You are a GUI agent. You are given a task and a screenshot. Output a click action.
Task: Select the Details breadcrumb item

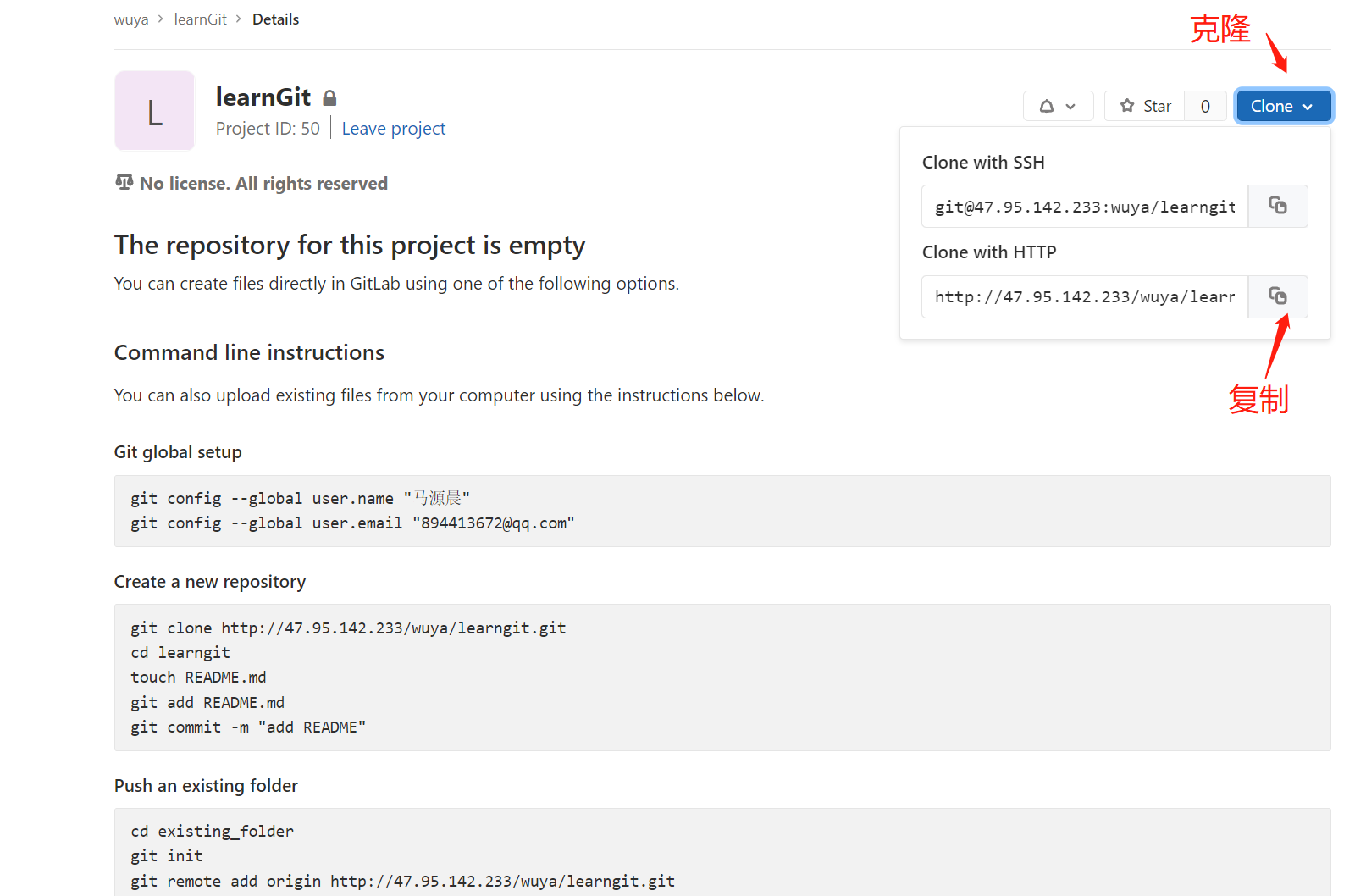coord(275,19)
